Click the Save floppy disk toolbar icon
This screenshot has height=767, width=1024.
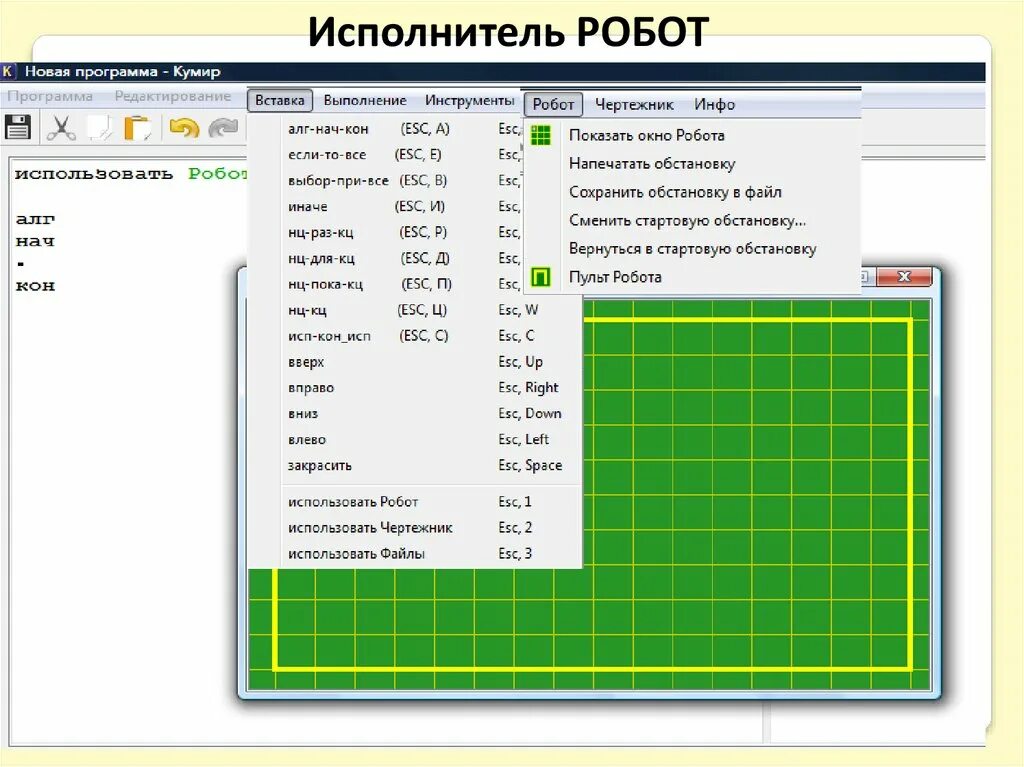pyautogui.click(x=18, y=127)
